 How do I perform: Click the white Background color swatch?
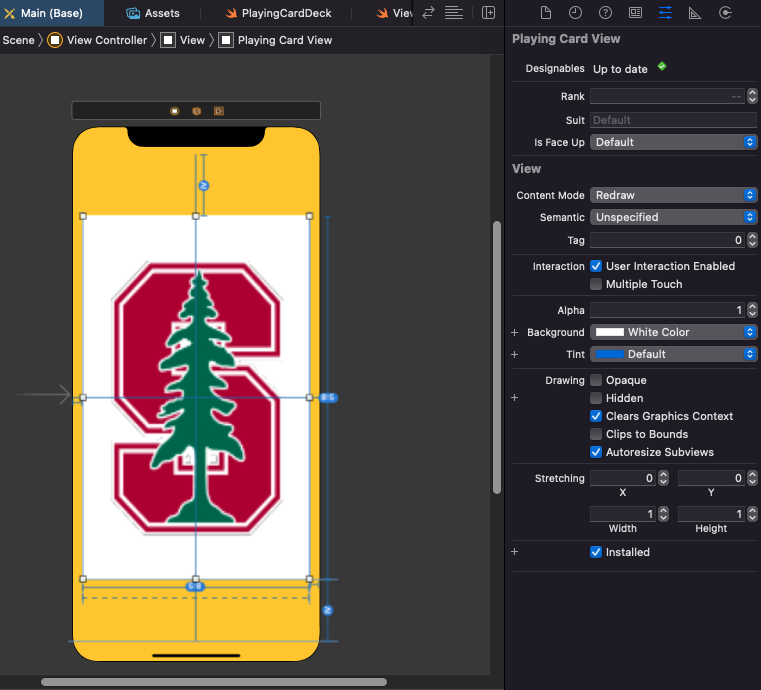(610, 332)
